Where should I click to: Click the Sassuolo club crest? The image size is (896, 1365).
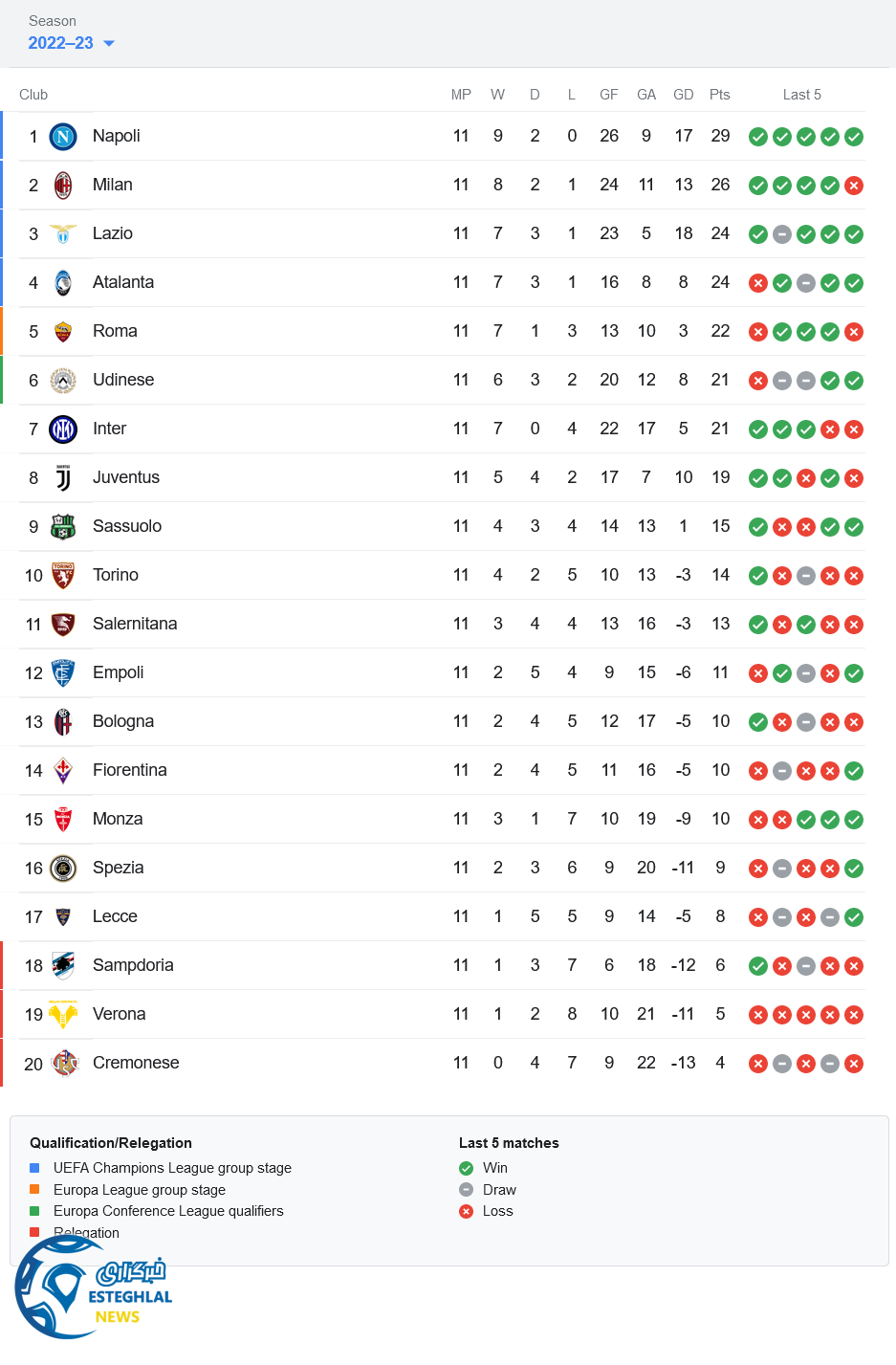pos(63,527)
